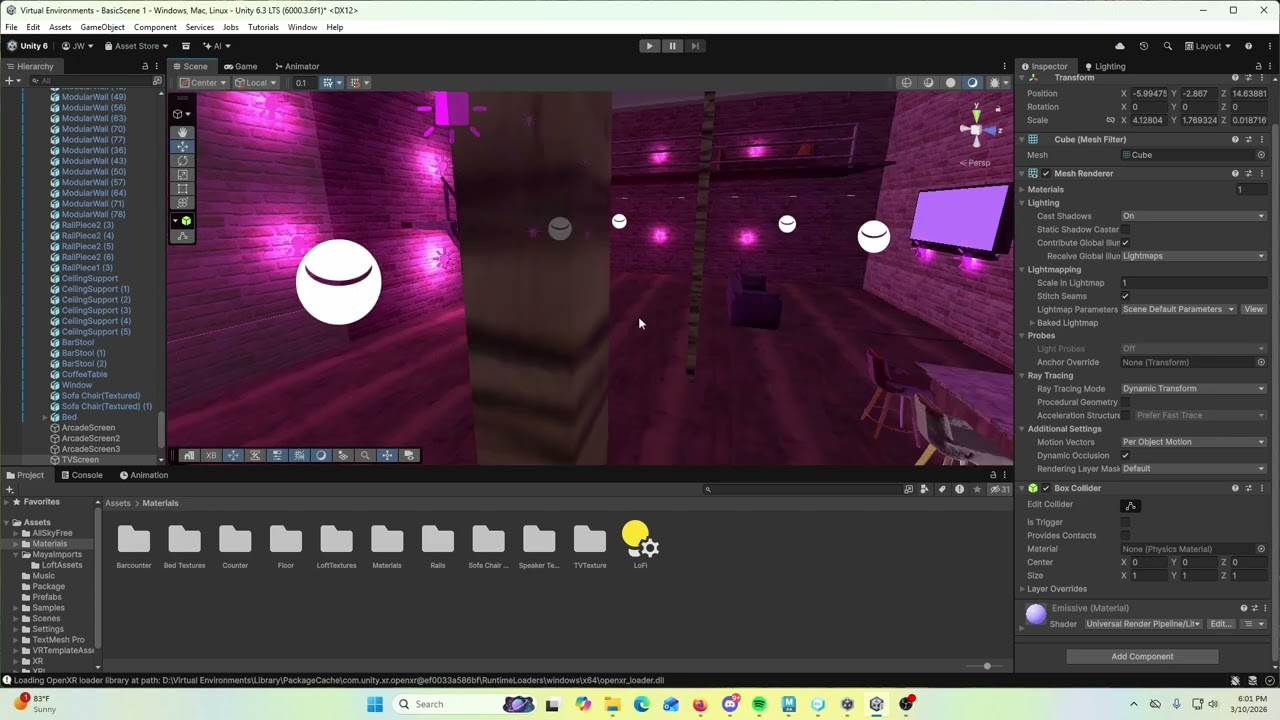The image size is (1280, 720).
Task: Click the Edit Collider icon button
Action: point(1130,505)
